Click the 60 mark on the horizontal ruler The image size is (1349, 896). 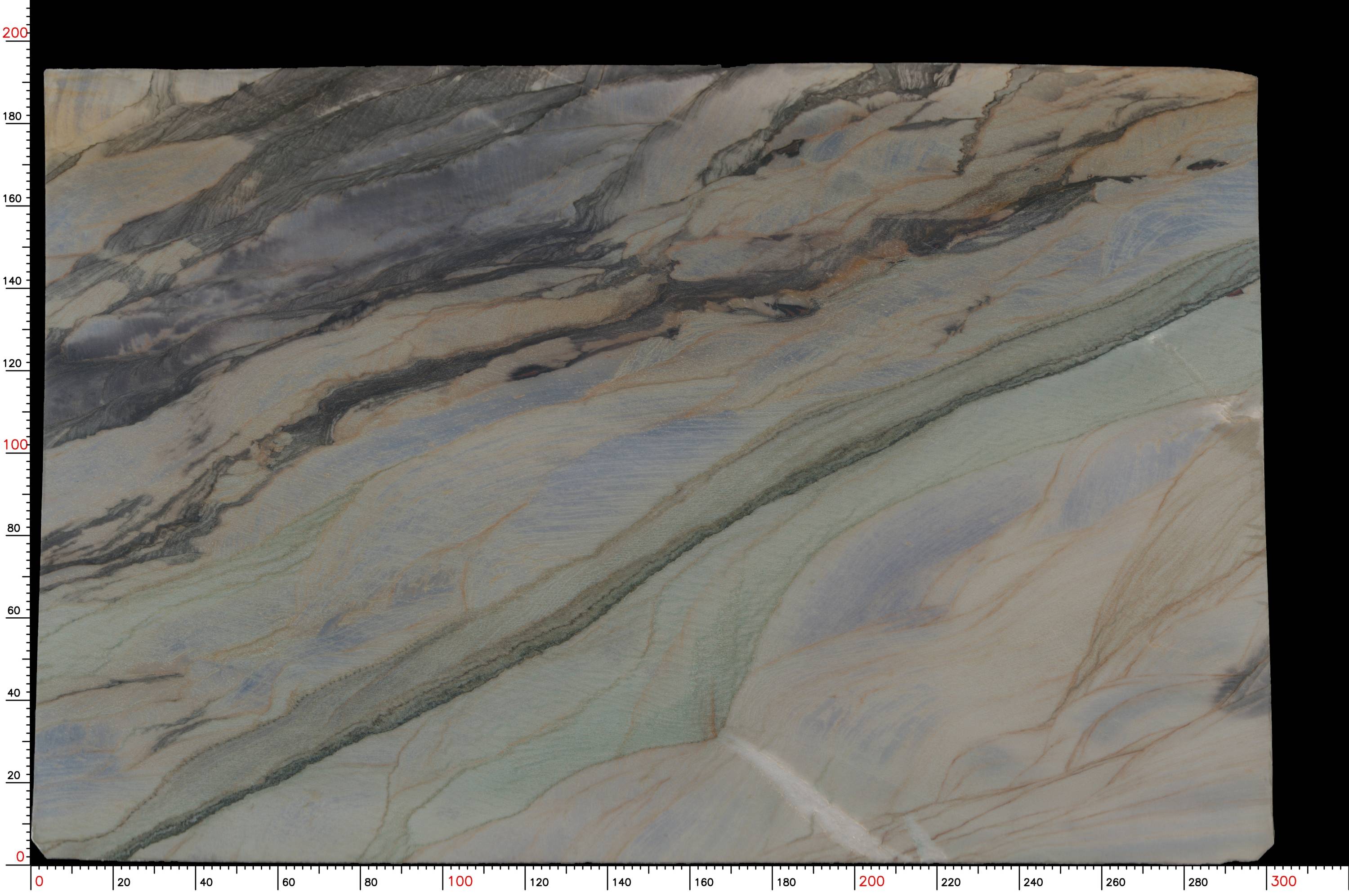(x=289, y=882)
